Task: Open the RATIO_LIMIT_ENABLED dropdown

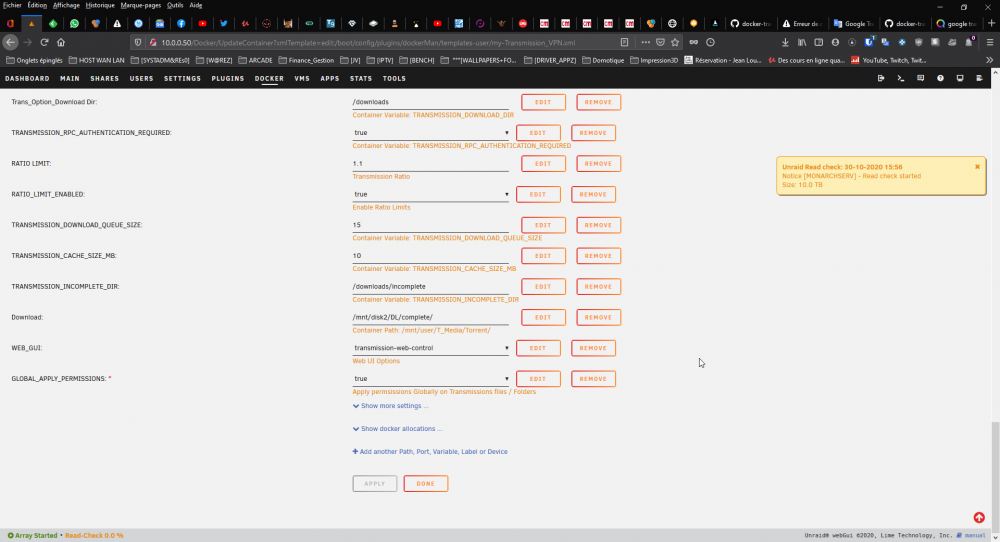Action: click(x=431, y=194)
